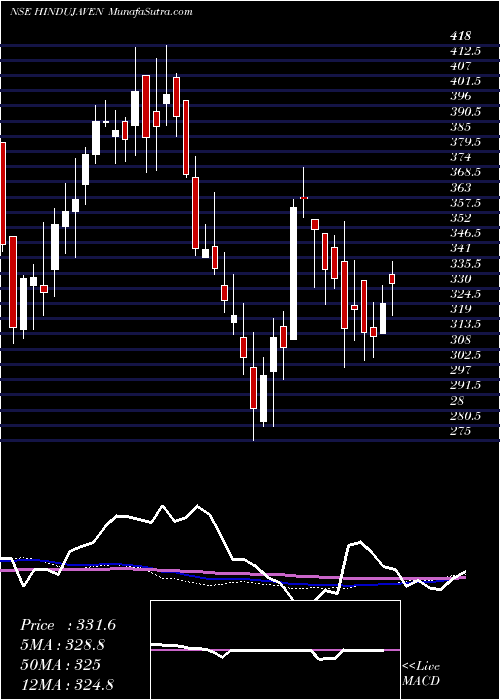Select the 291.5 price axis label
Screen dimensions: 500x700
pos(466,386)
